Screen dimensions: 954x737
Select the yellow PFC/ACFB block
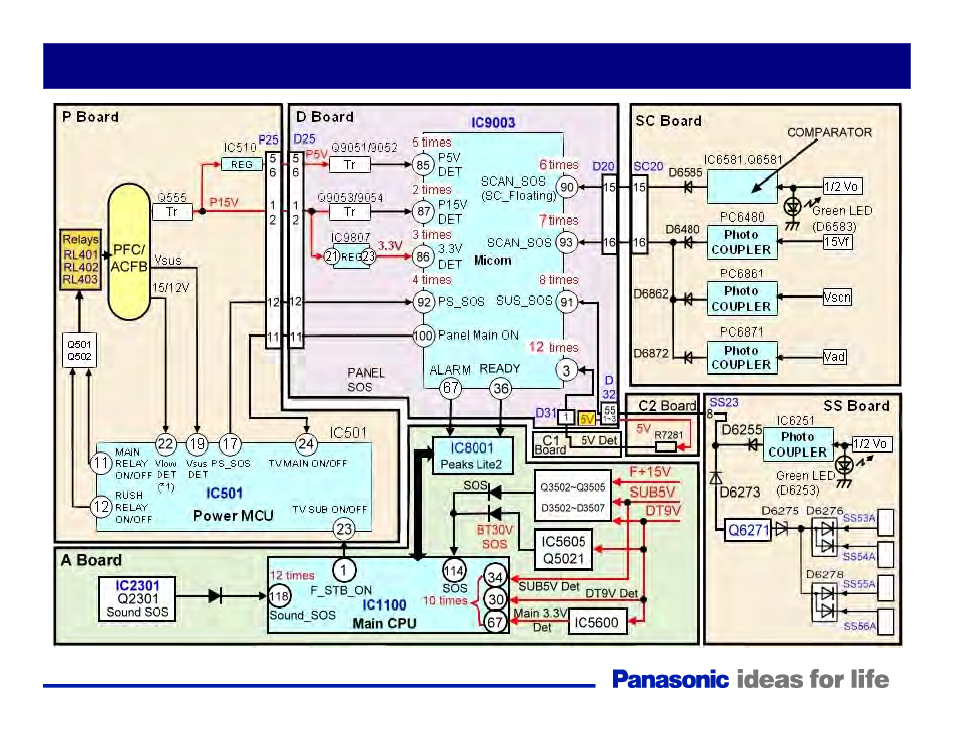point(129,252)
